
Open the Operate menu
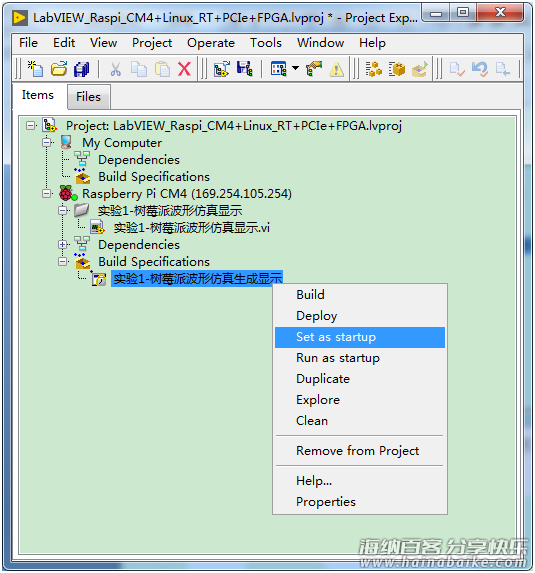pyautogui.click(x=211, y=43)
